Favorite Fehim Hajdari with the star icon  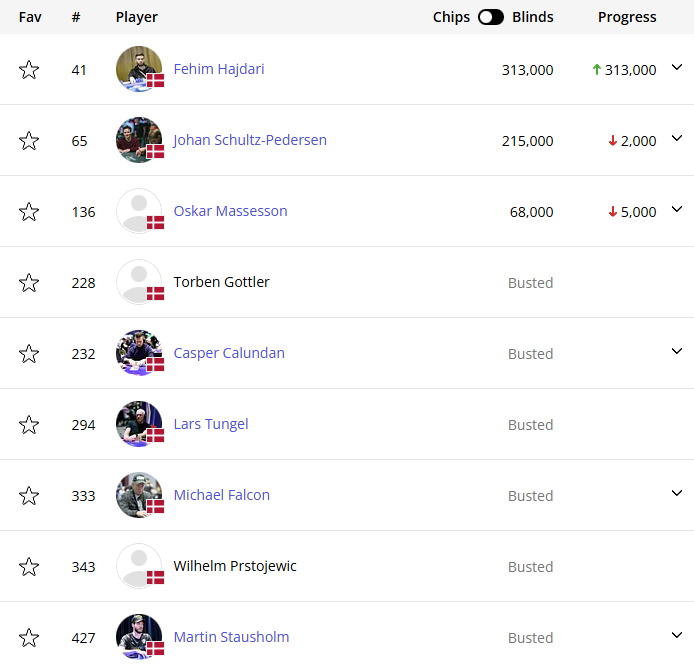click(x=29, y=70)
